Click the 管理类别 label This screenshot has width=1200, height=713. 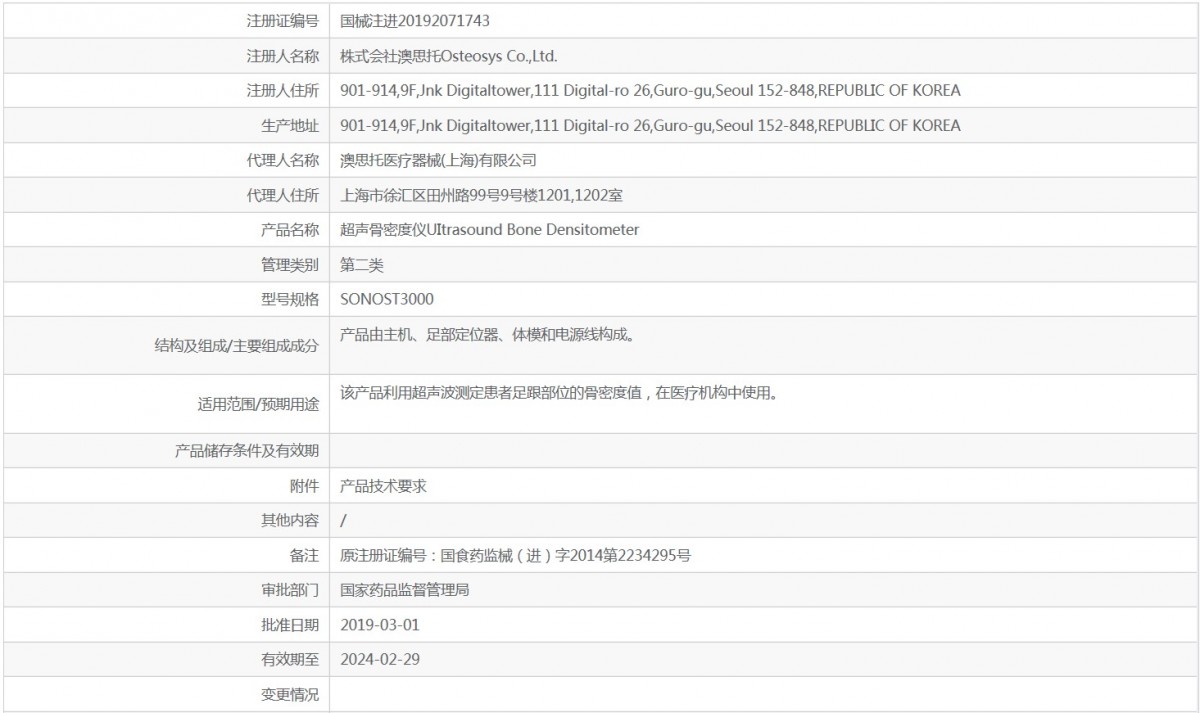289,265
